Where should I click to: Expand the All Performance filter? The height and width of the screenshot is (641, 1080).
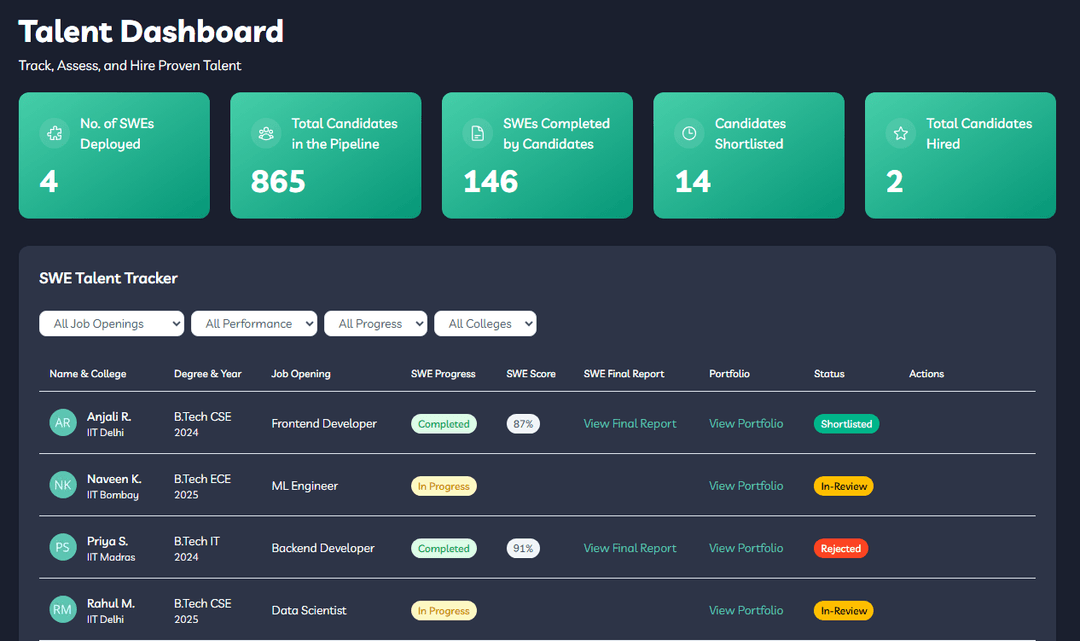pos(254,324)
